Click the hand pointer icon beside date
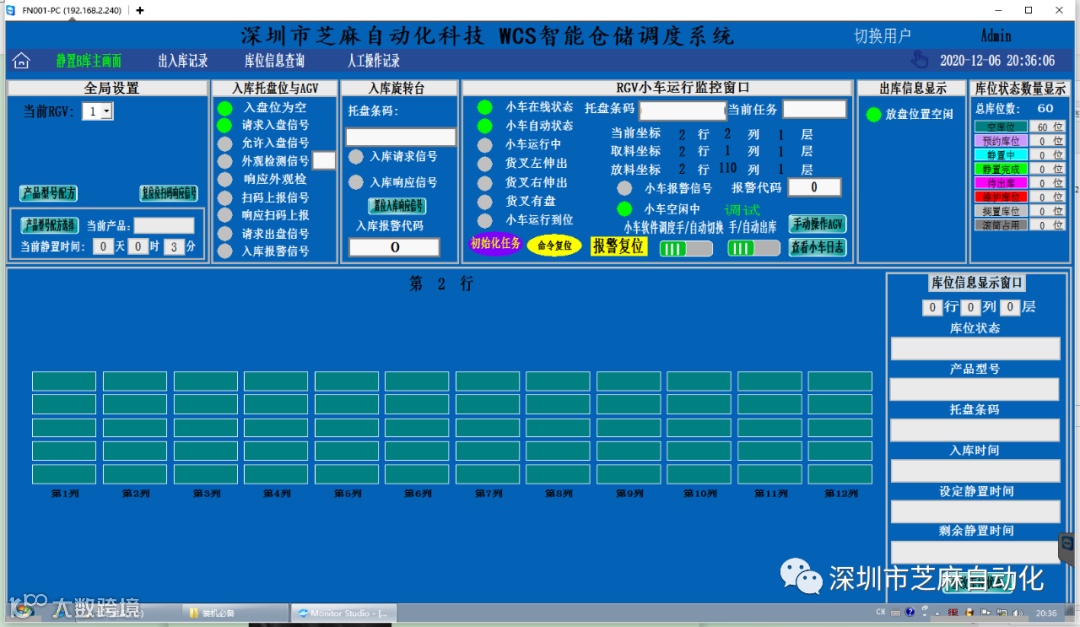 tap(920, 59)
